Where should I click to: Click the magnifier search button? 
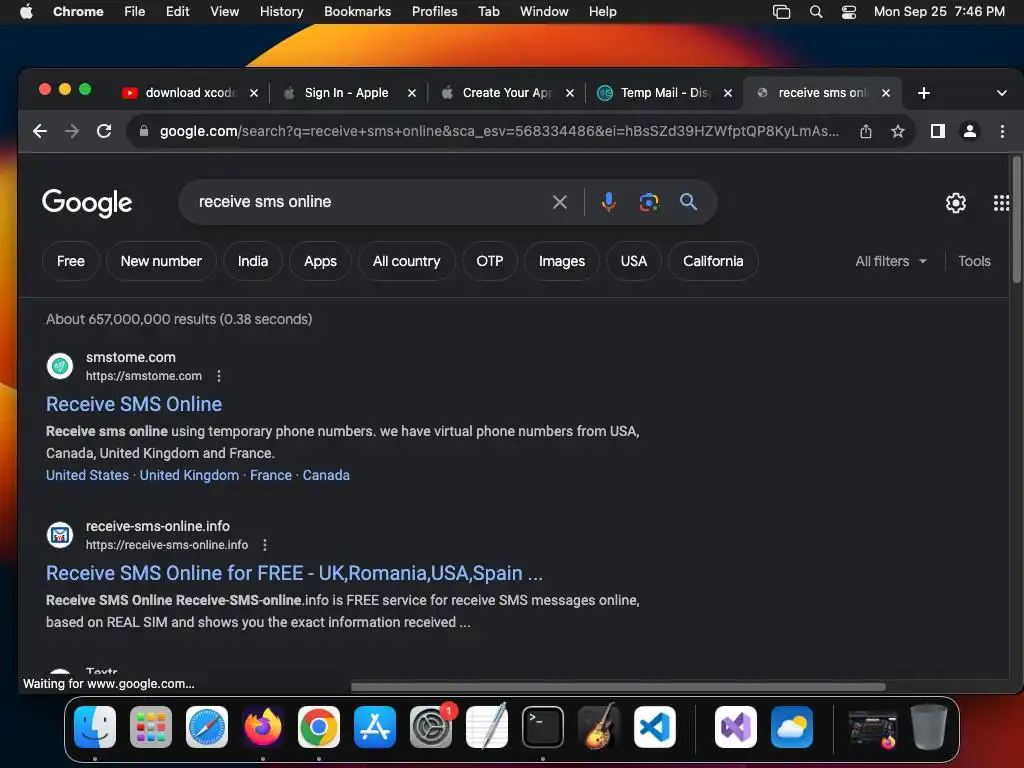click(688, 202)
